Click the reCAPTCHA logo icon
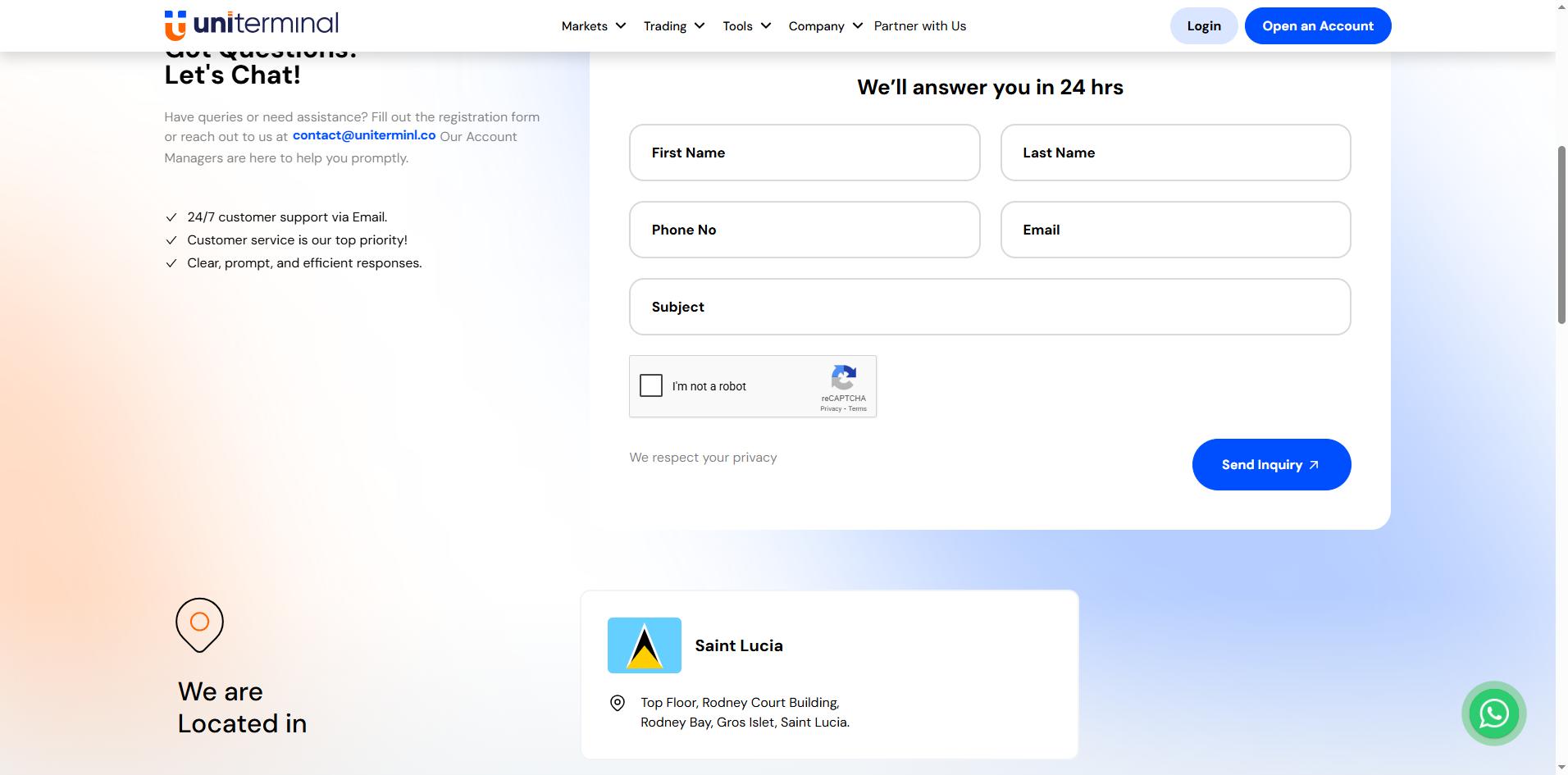 (x=843, y=378)
